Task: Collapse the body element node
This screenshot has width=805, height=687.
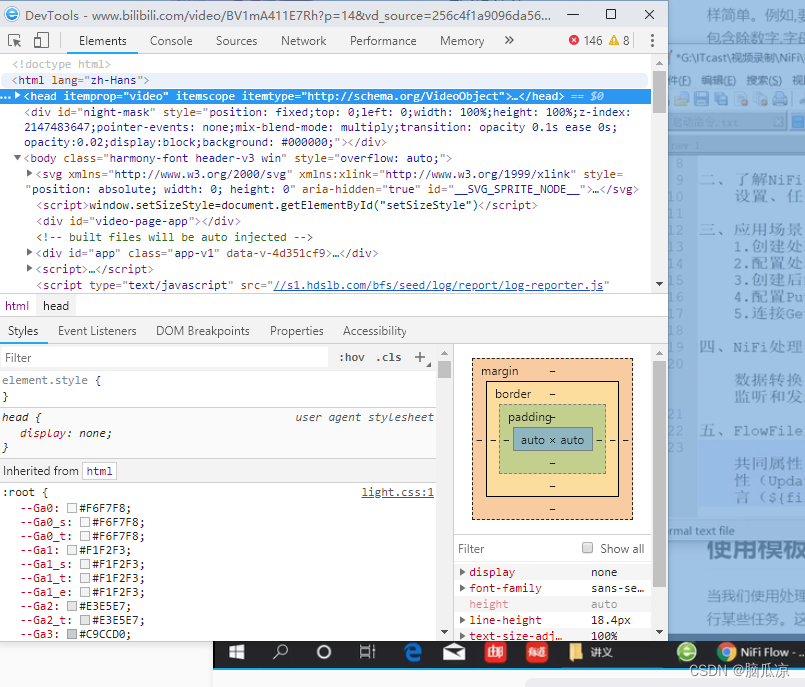Action: [x=17, y=158]
